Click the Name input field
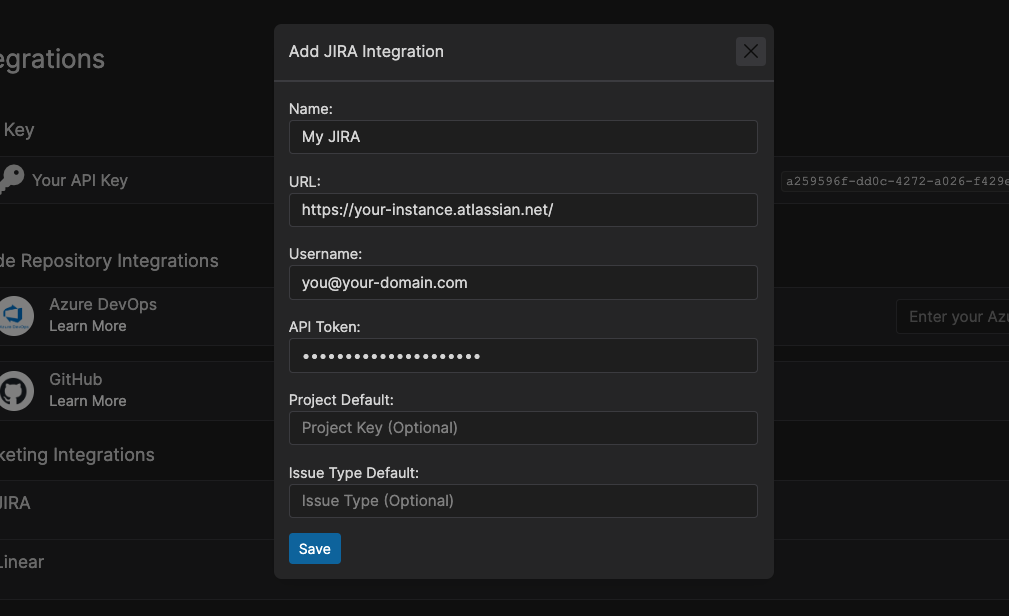 [x=523, y=137]
